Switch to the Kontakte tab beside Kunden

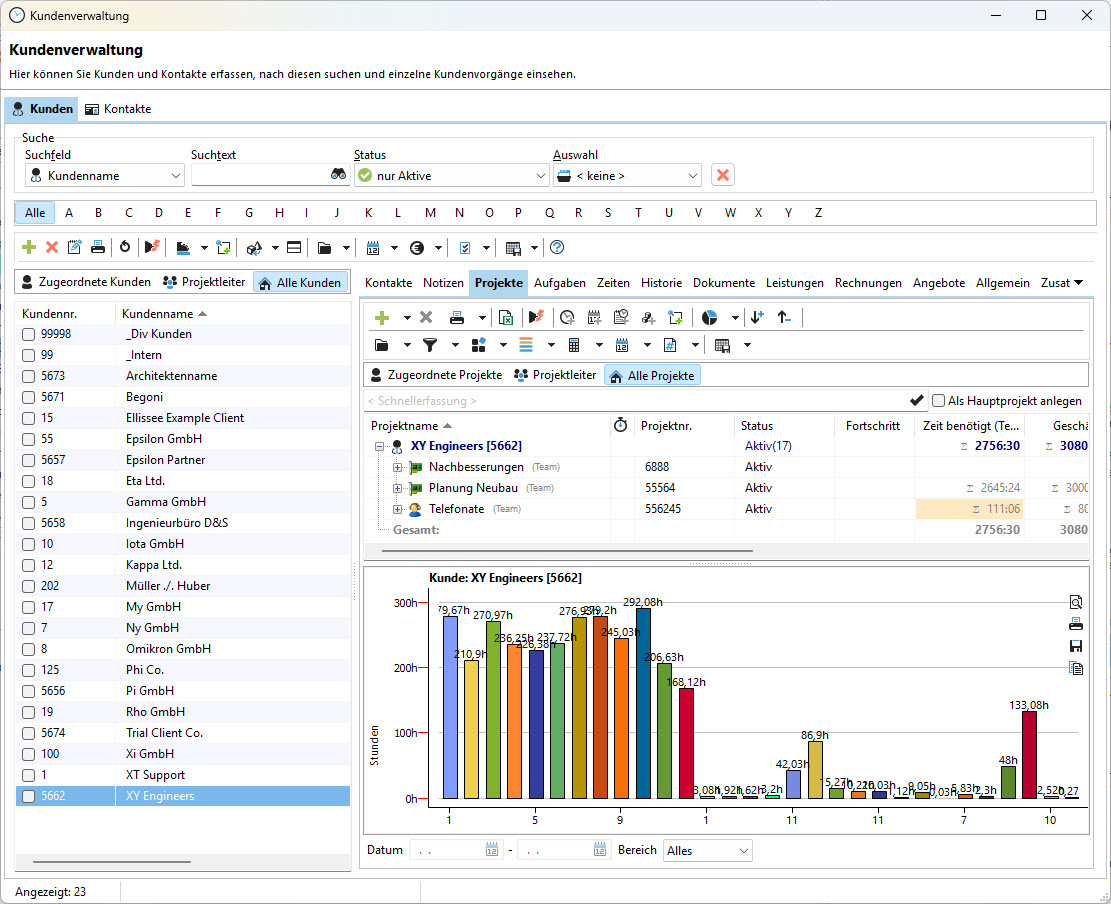pyautogui.click(x=118, y=109)
